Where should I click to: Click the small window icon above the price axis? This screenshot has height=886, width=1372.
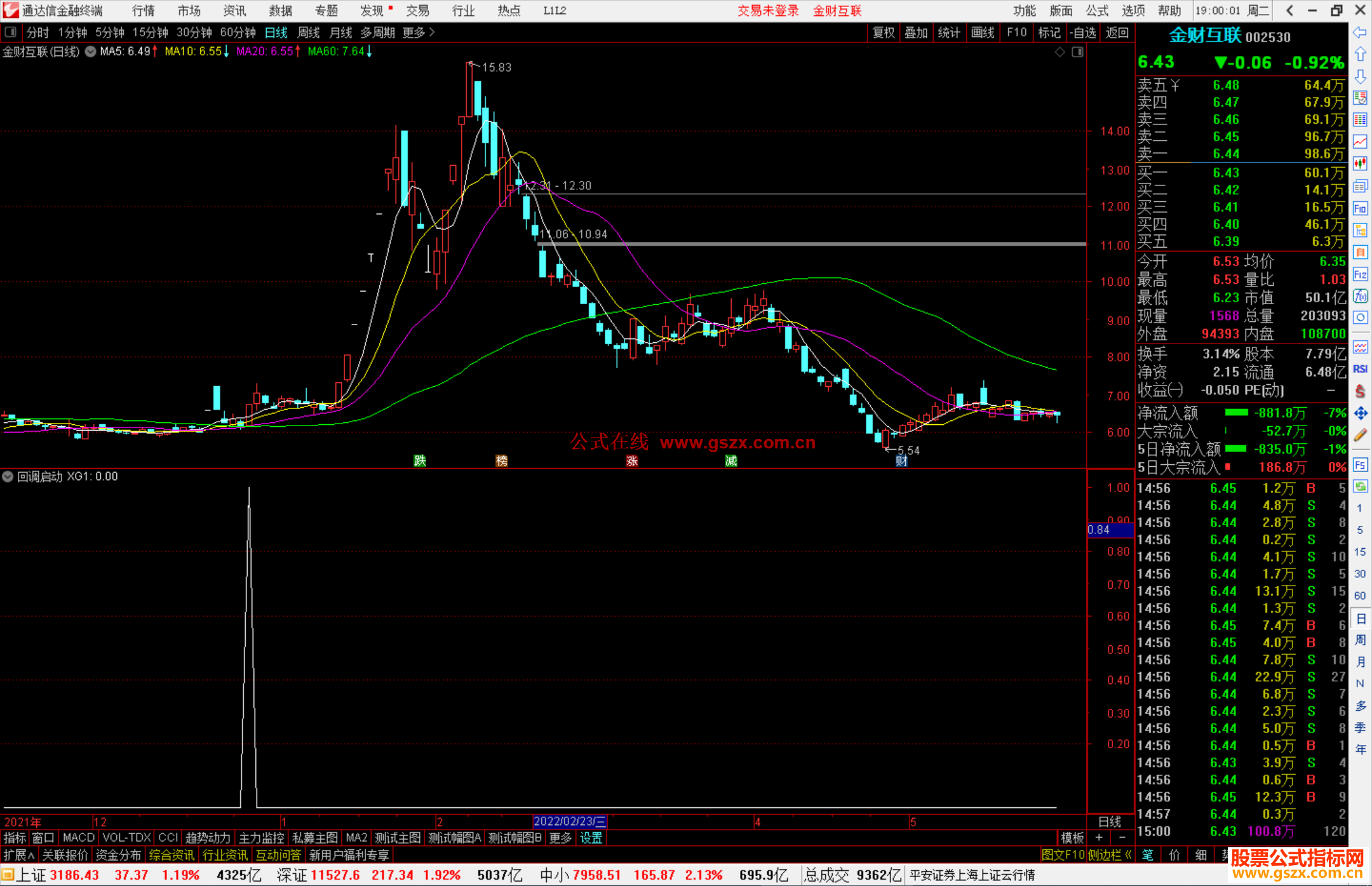click(1077, 52)
